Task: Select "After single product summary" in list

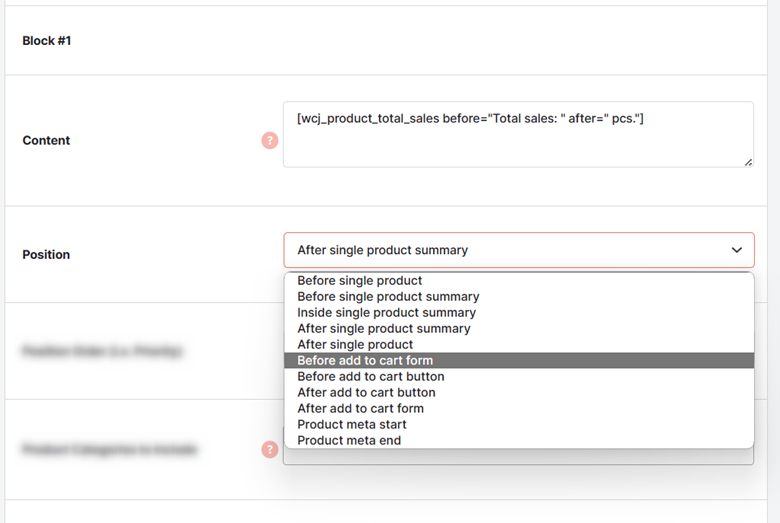Action: (519, 328)
